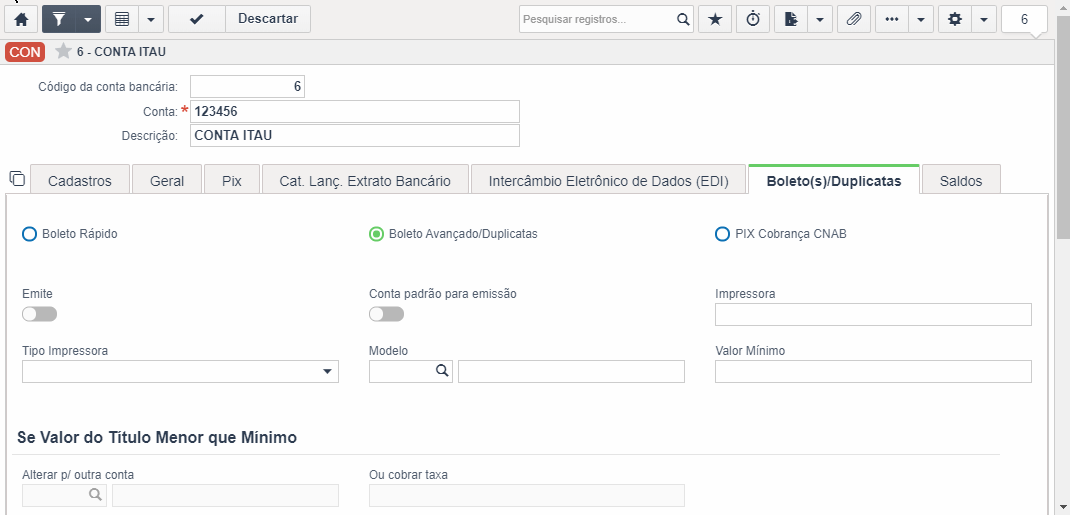Screen dimensions: 1070x515
Task: Click the Código da conta bancária field
Action: (x=247, y=87)
